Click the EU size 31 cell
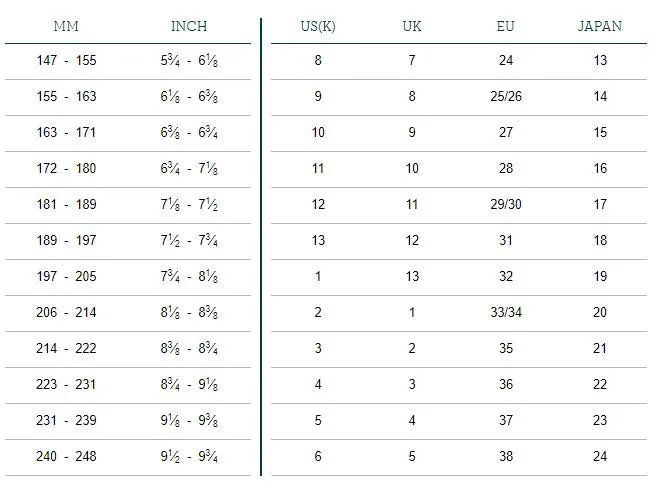The width and height of the screenshot is (662, 485). 505,241
